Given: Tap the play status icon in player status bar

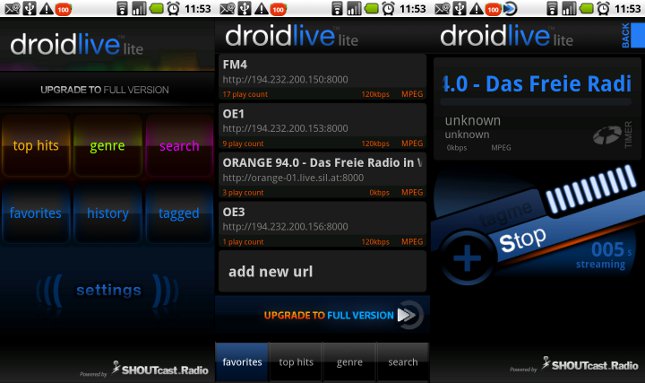Looking at the screenshot, I should [x=510, y=9].
